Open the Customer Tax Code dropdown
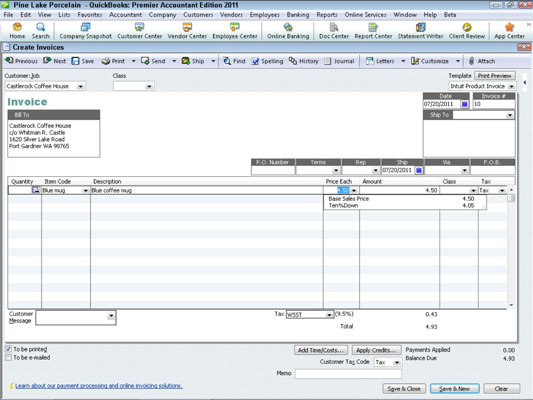Image resolution: width=533 pixels, height=400 pixels. point(397,363)
